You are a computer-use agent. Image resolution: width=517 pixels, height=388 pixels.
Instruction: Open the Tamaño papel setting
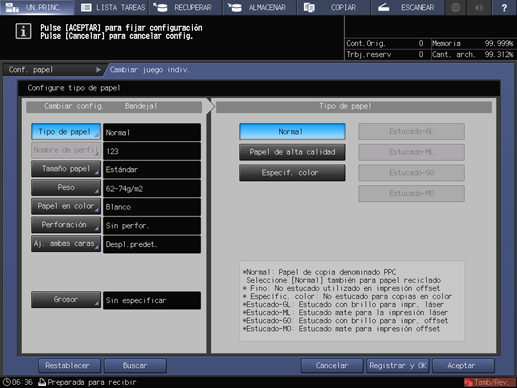point(66,169)
